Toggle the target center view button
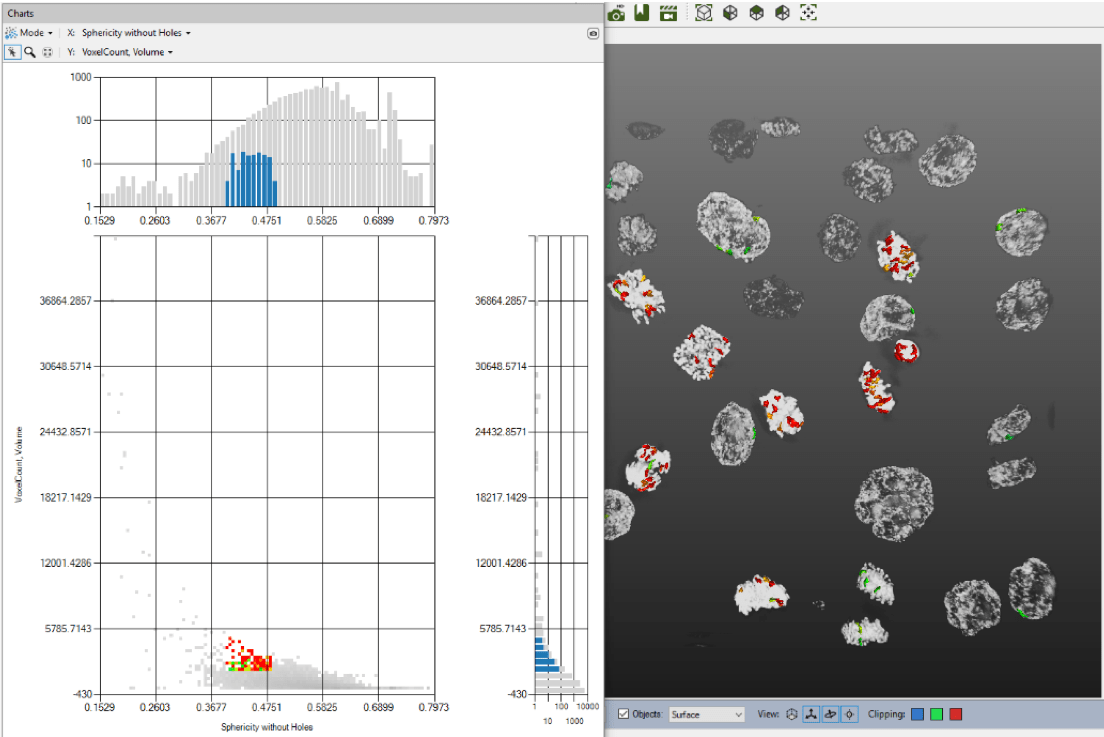 pyautogui.click(x=849, y=714)
